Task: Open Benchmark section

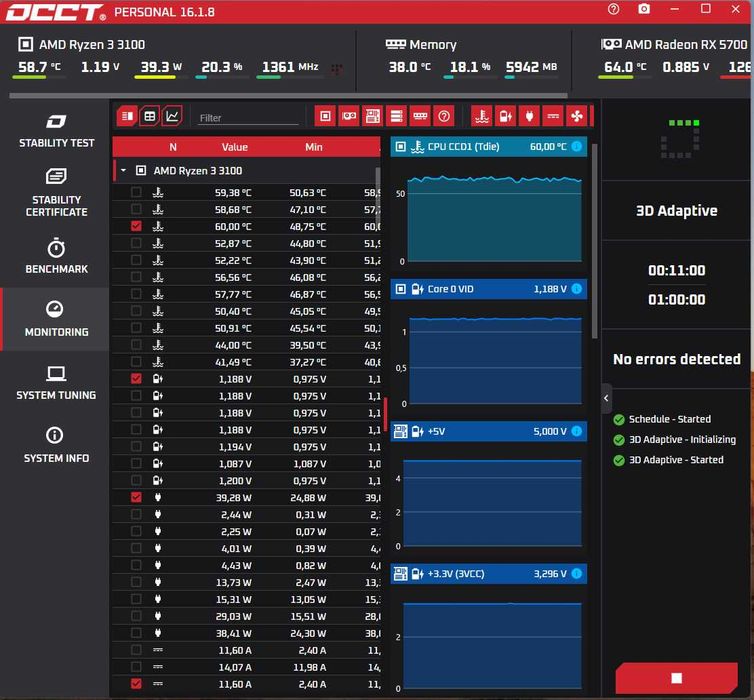Action: tap(56, 255)
